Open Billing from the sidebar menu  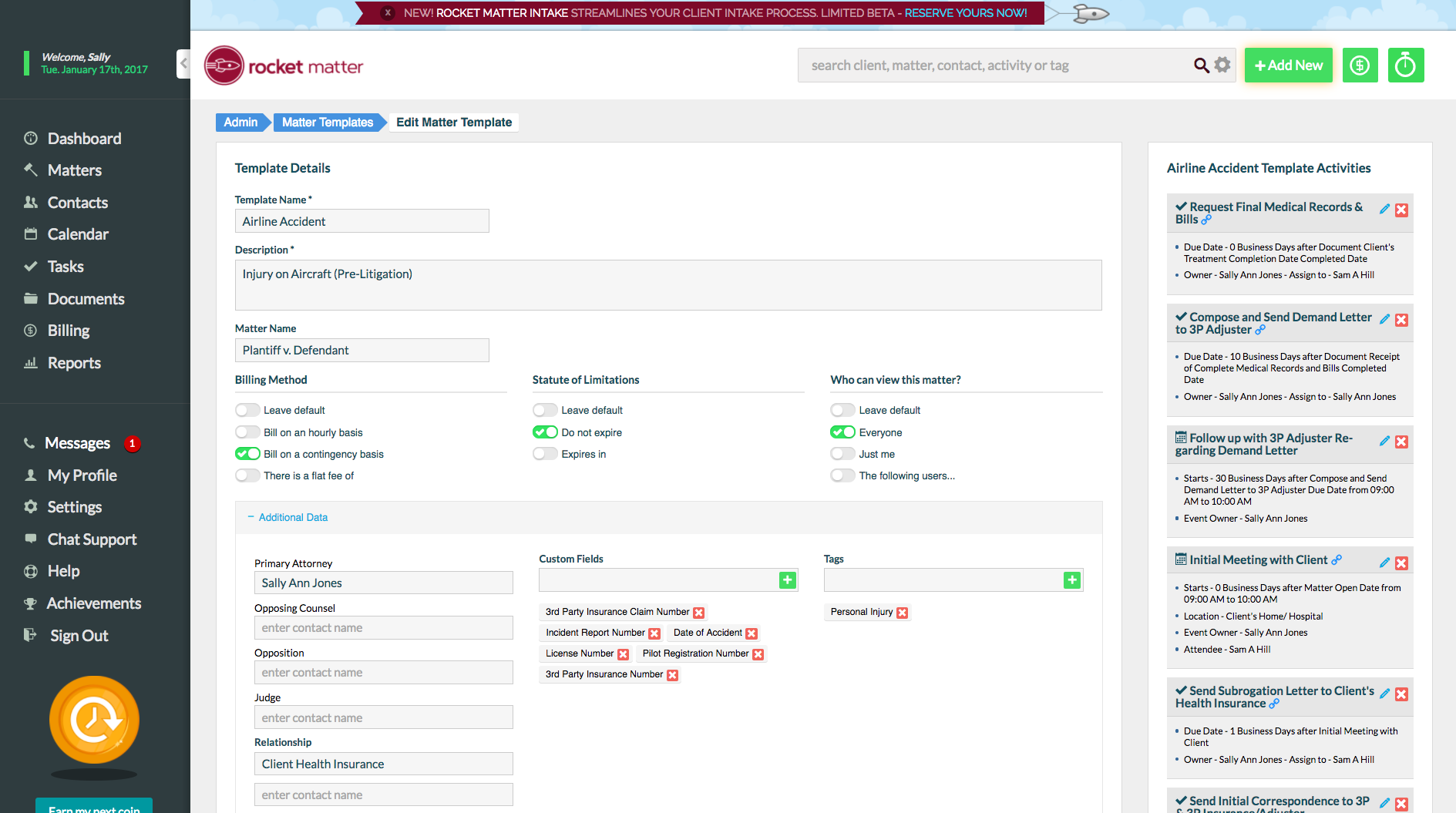[x=69, y=331]
